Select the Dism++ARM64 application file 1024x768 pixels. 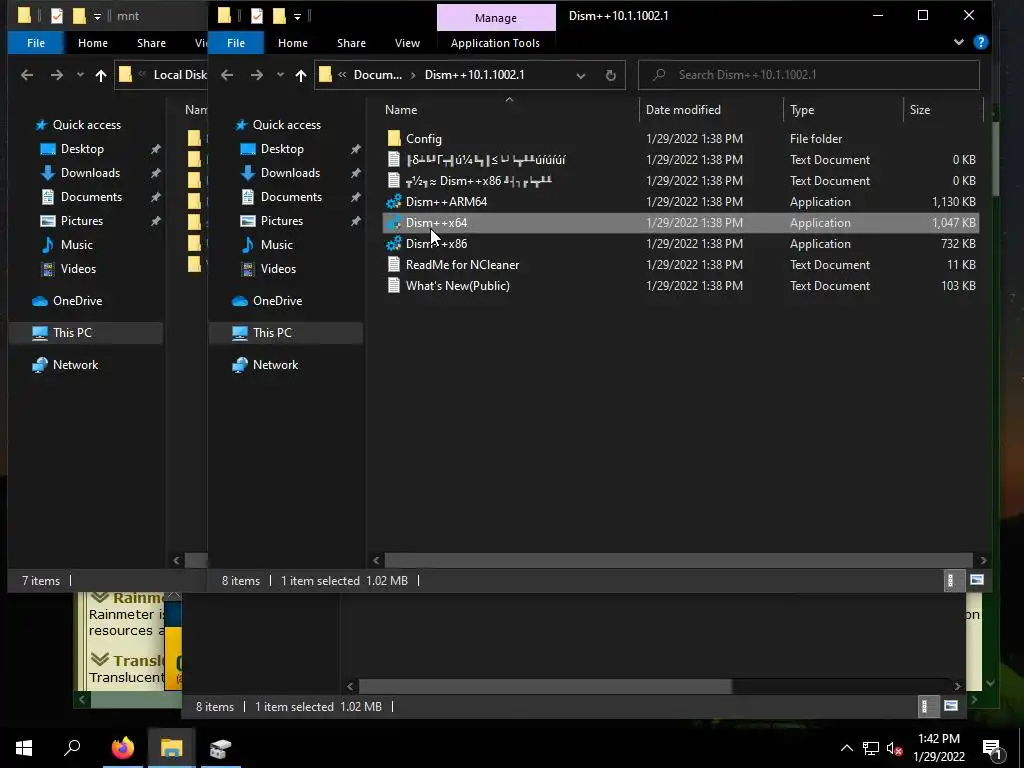tap(446, 202)
